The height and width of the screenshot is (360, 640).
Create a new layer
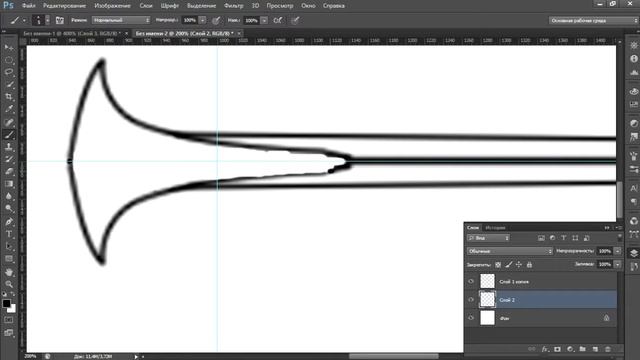595,349
